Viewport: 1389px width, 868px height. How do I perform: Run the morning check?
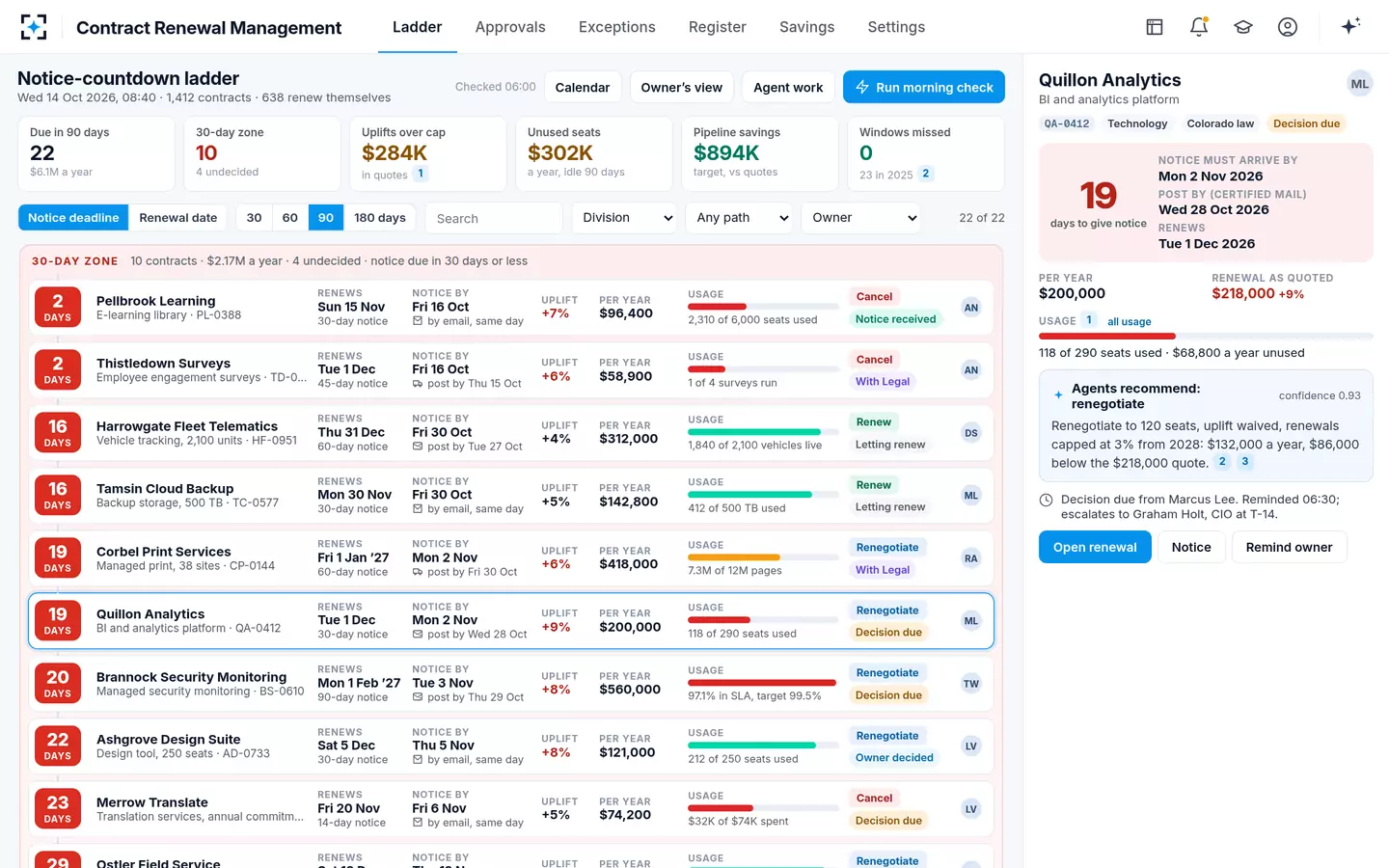[924, 87]
